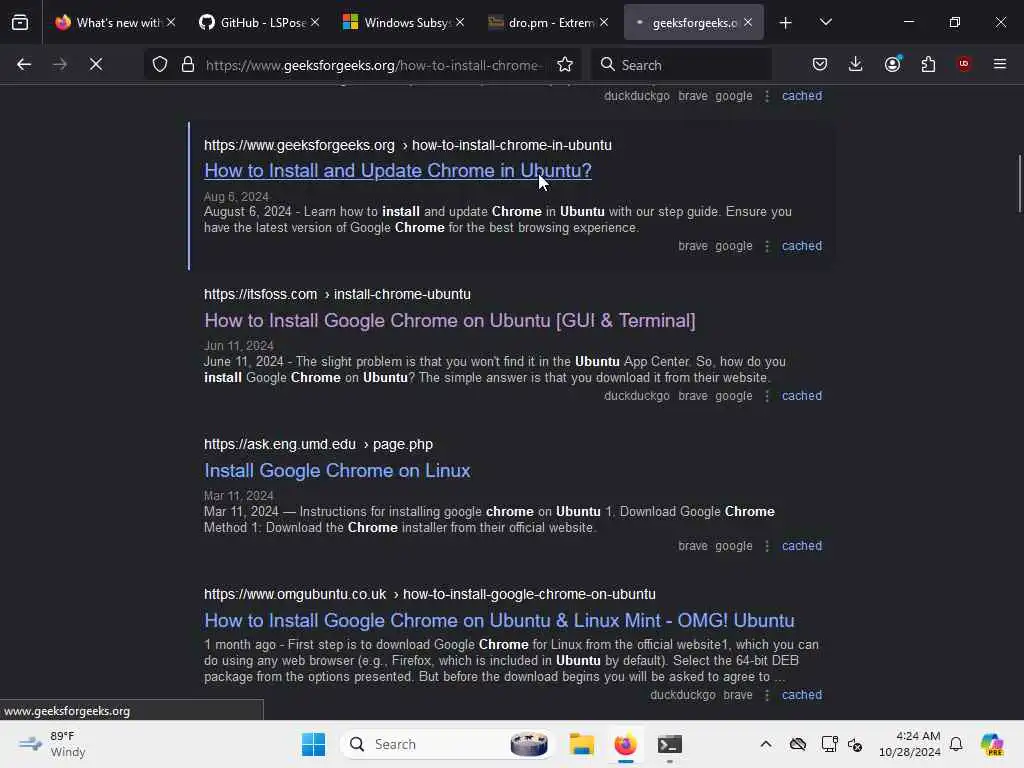This screenshot has height=768, width=1024.
Task: Focus the URL address bar
Action: pos(374,65)
